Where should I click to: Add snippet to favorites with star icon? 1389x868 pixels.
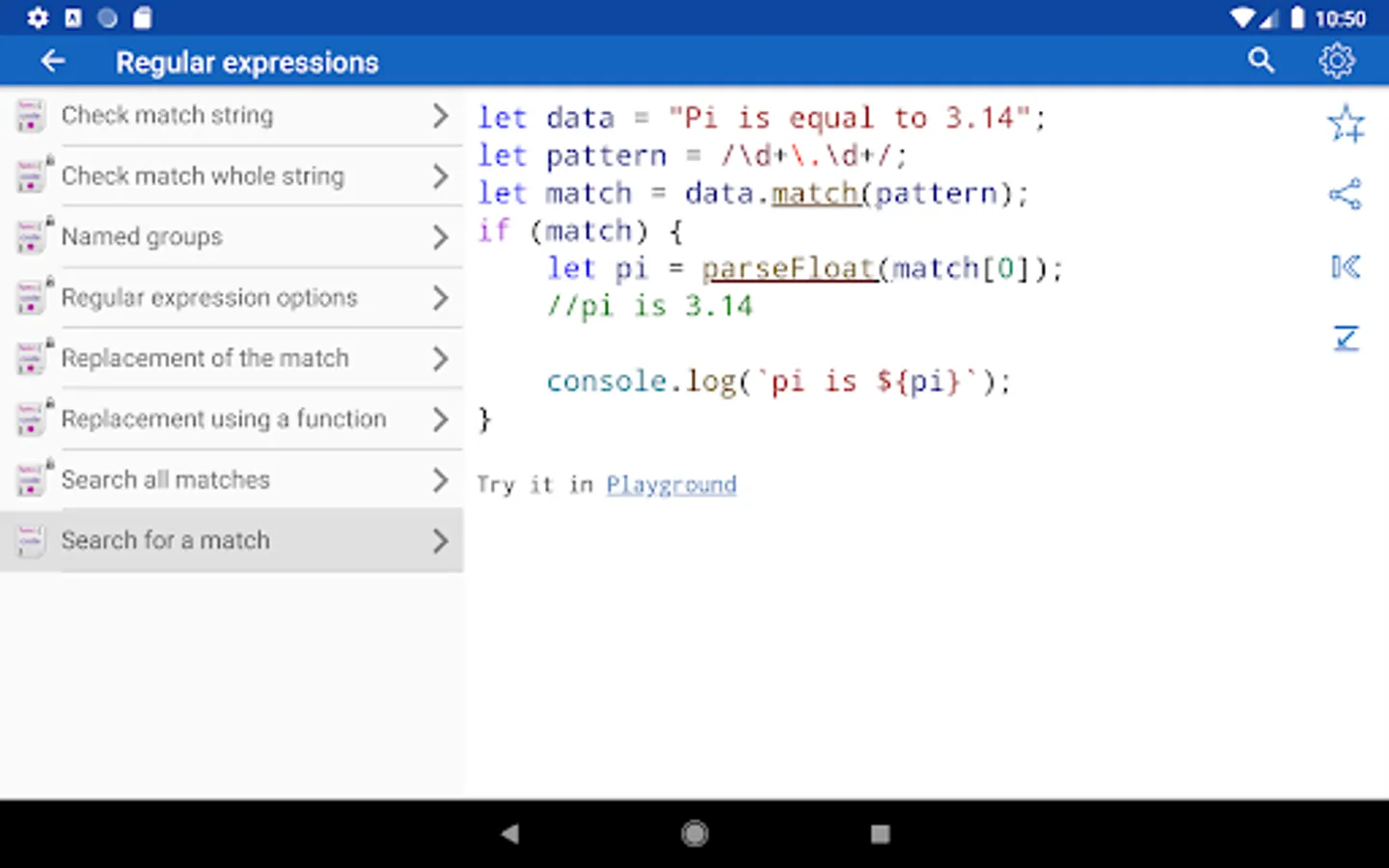pos(1346,123)
